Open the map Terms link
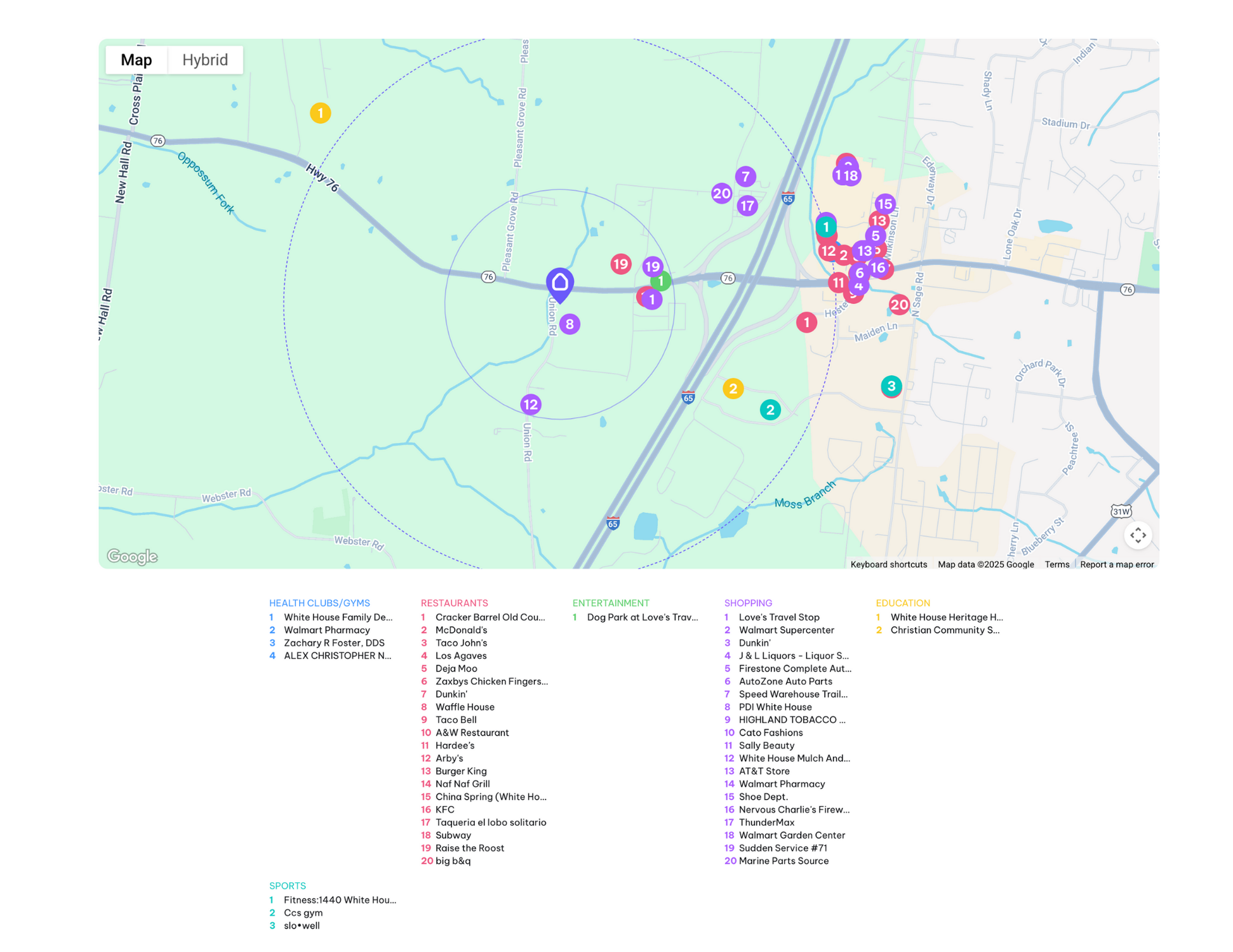This screenshot has width=1233, height=952. tap(1056, 564)
